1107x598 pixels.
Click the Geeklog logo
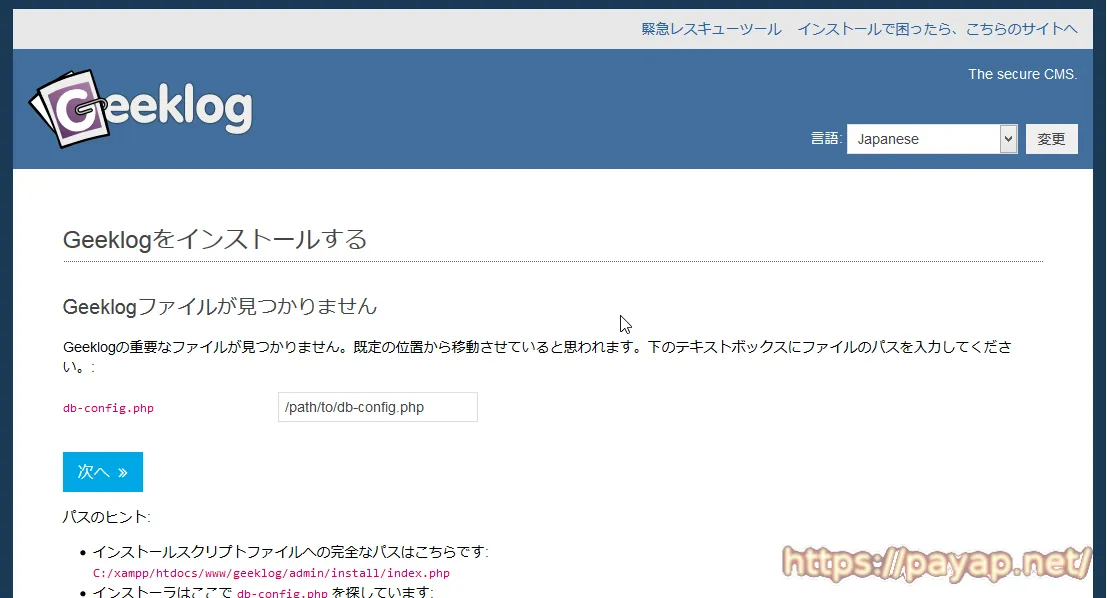coord(141,107)
